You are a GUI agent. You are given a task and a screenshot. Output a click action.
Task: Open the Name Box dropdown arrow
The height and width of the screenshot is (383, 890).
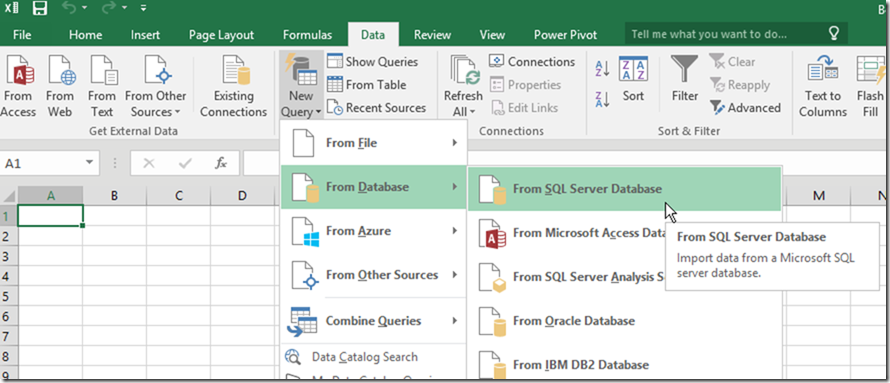point(90,163)
